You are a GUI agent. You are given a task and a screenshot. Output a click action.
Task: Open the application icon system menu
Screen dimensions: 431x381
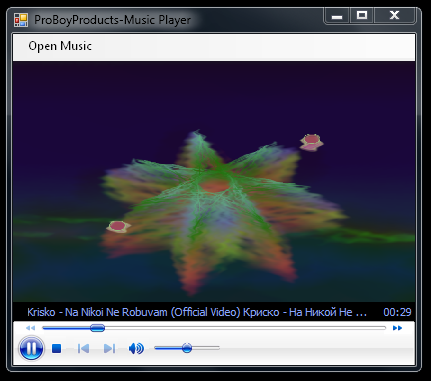click(21, 20)
